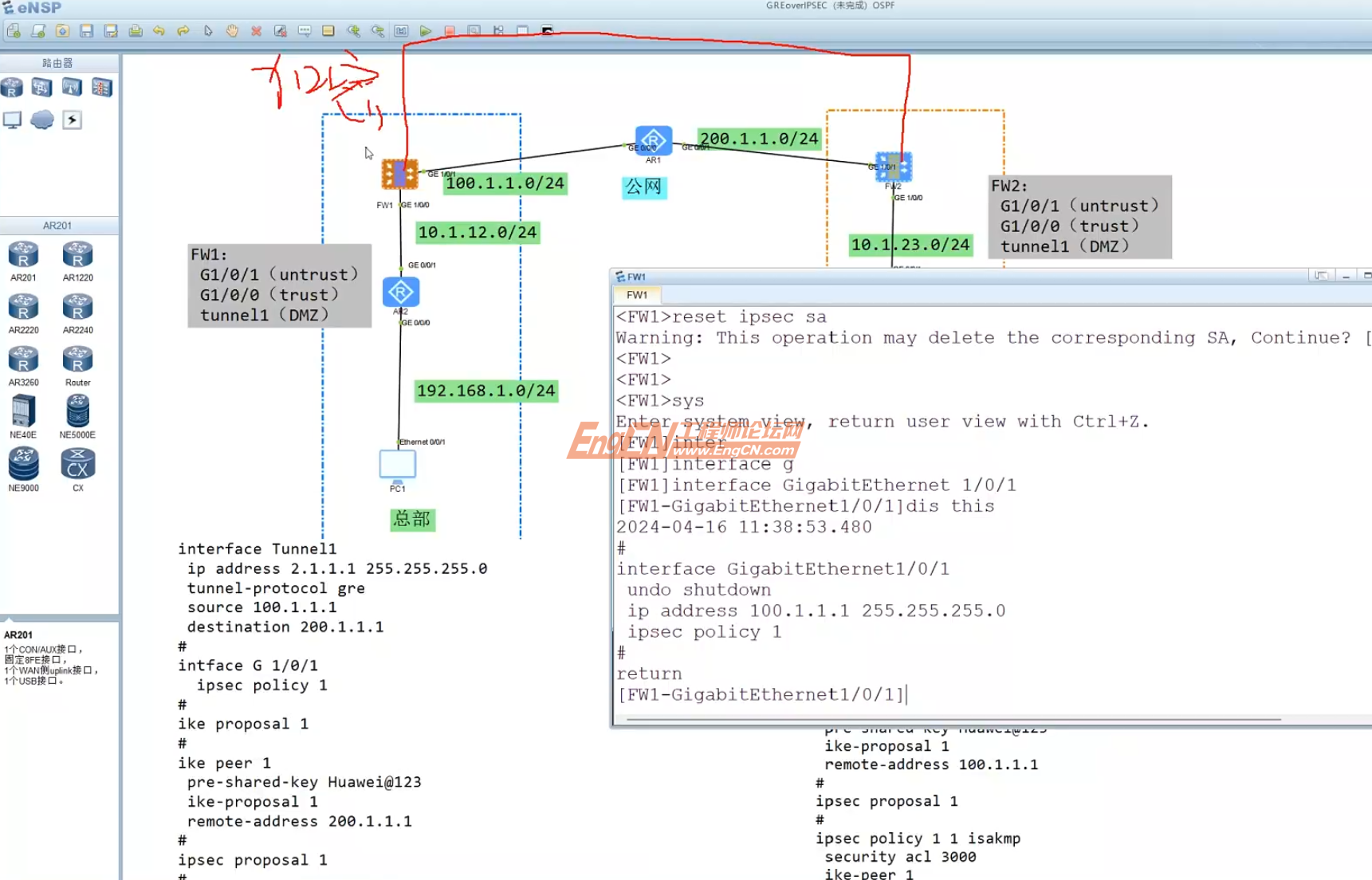The height and width of the screenshot is (880, 1372).
Task: Click the red X delete tool
Action: [256, 31]
